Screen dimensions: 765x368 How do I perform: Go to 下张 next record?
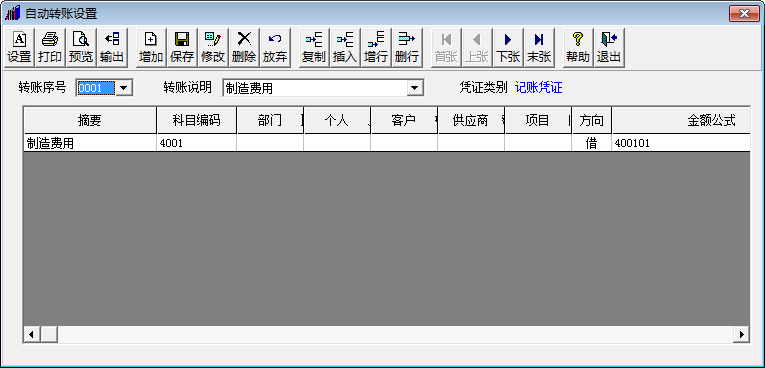508,47
